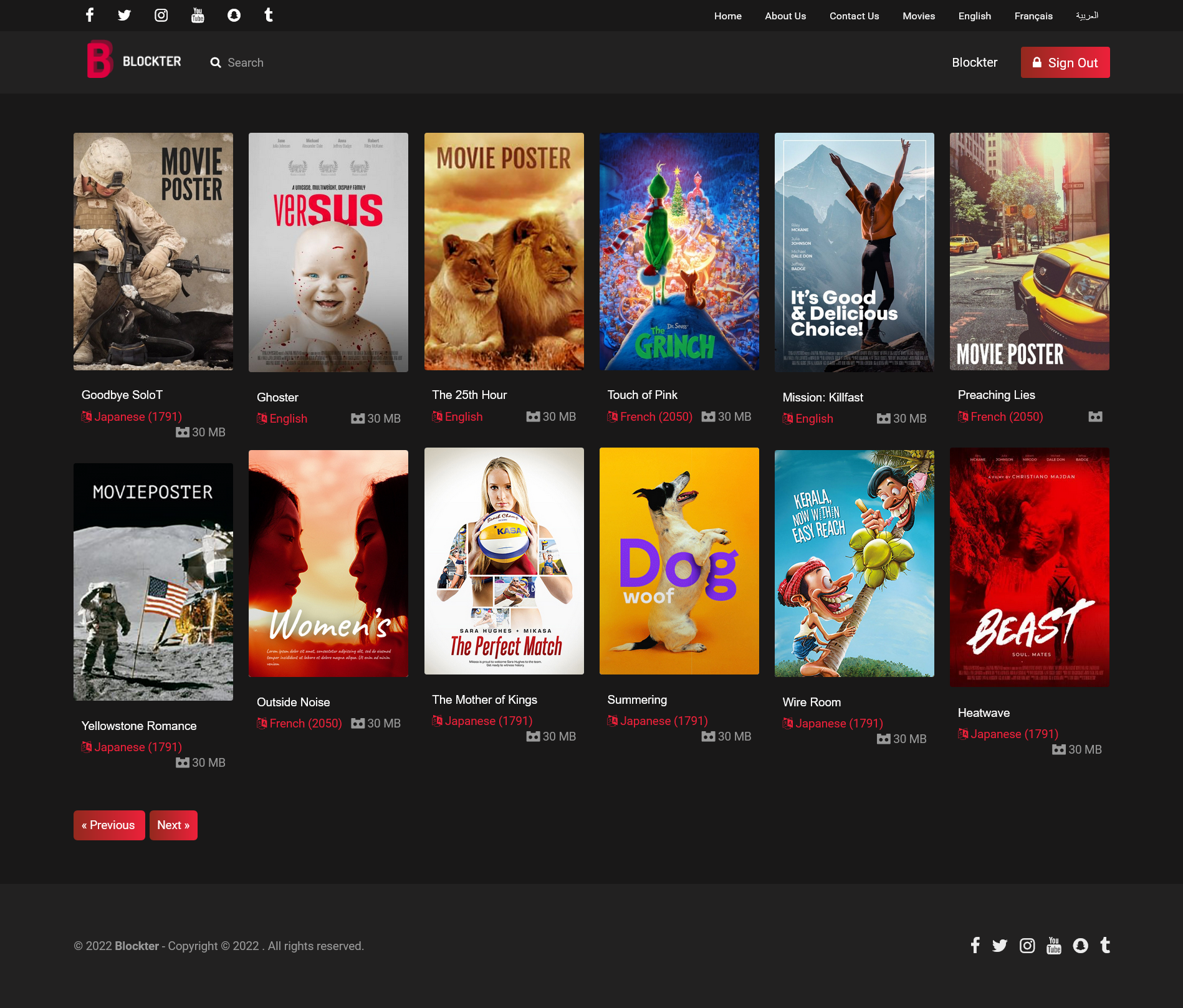Open the Wire Room movie title
Screen dimensions: 1183x1008
812,702
